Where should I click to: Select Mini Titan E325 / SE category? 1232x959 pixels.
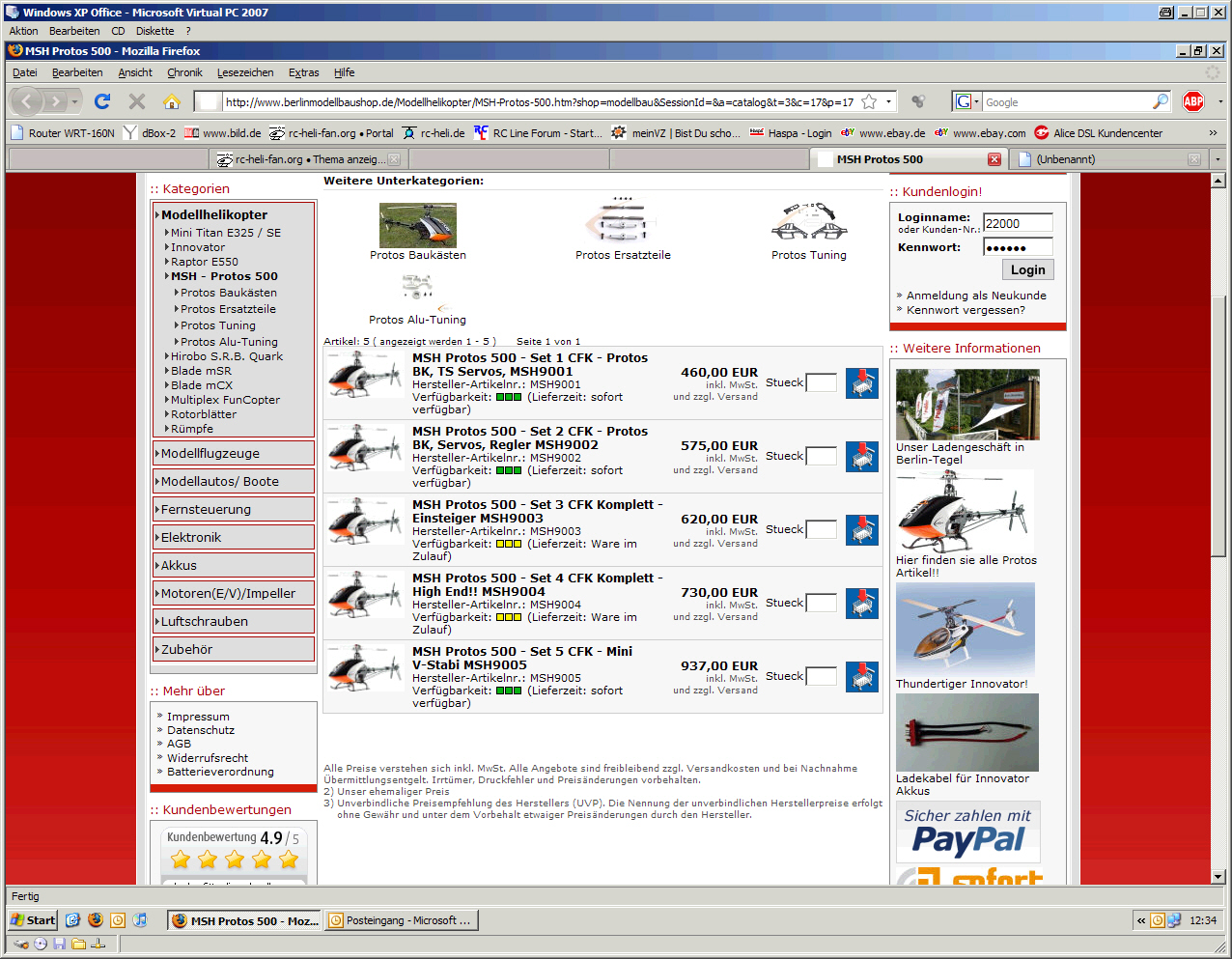click(226, 233)
